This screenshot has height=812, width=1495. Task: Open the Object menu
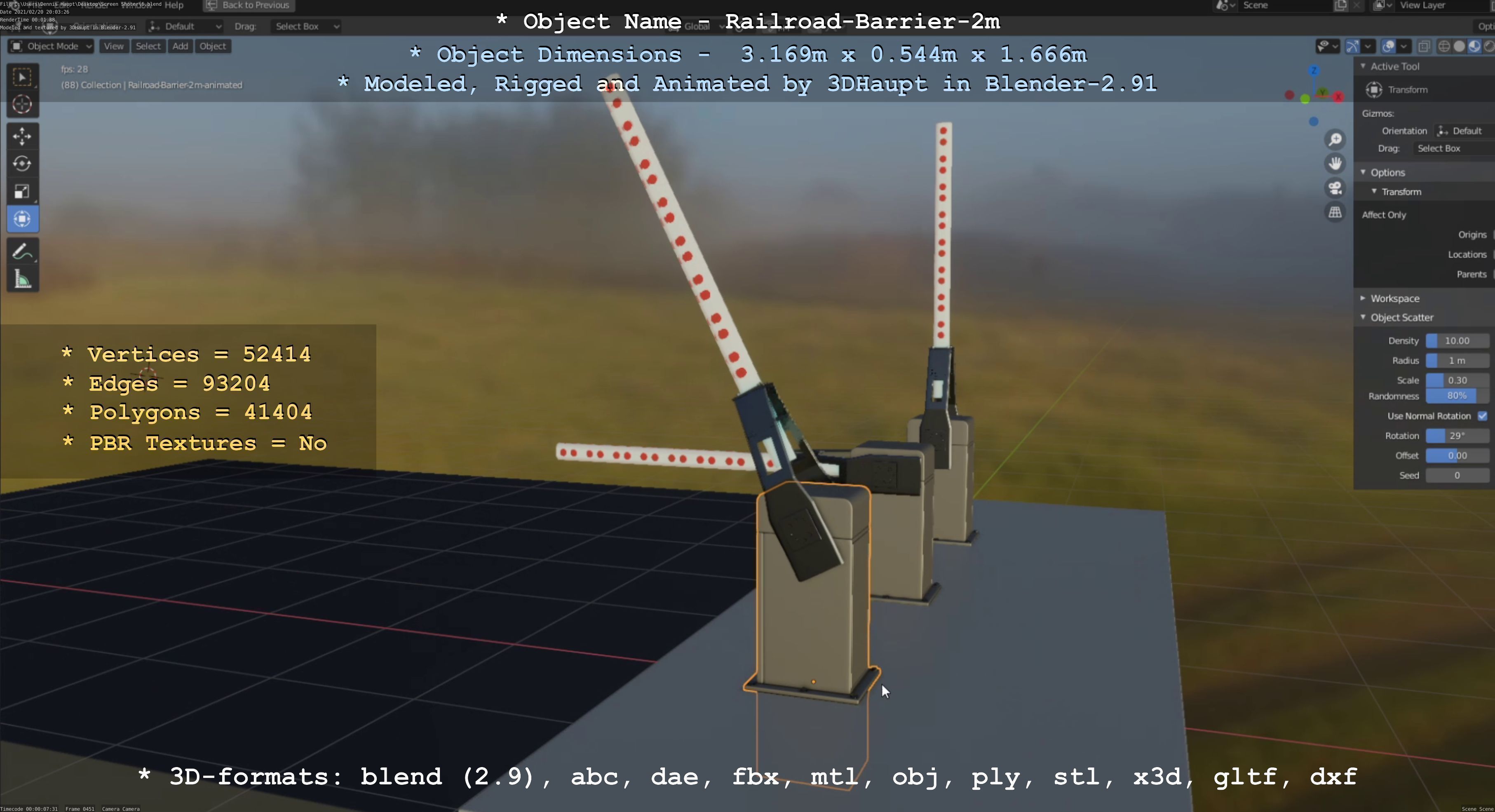pyautogui.click(x=213, y=47)
